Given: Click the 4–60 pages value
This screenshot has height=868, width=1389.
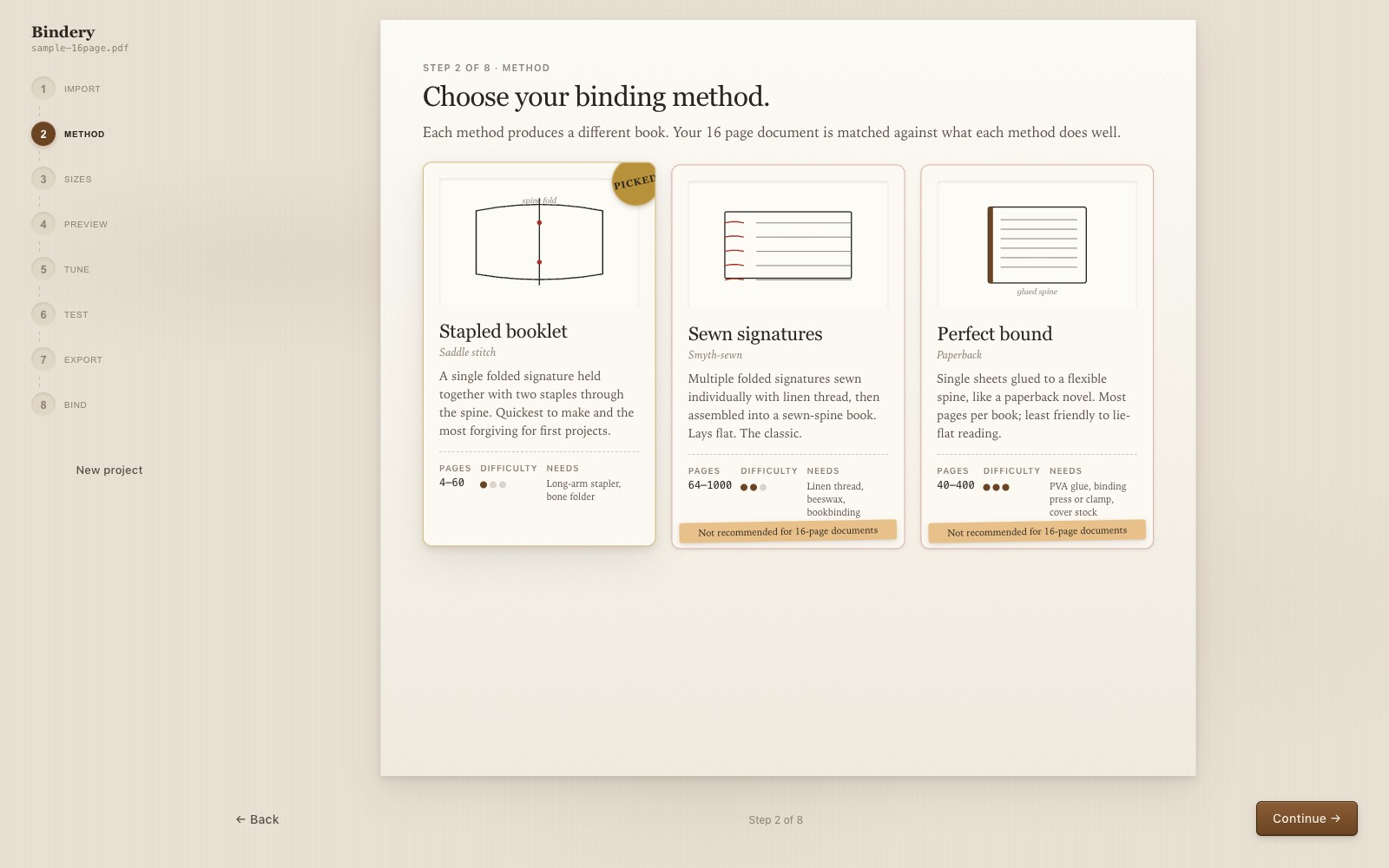Looking at the screenshot, I should tap(451, 483).
